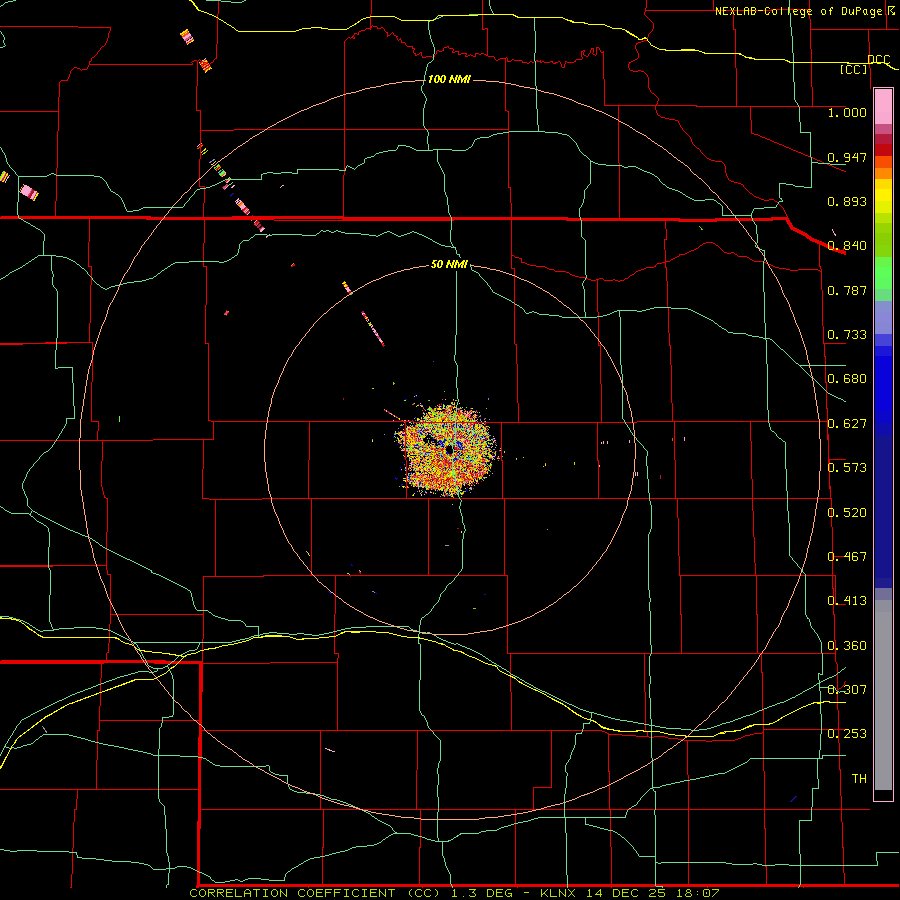Click the 0.627 scale value
The height and width of the screenshot is (900, 900).
point(847,423)
